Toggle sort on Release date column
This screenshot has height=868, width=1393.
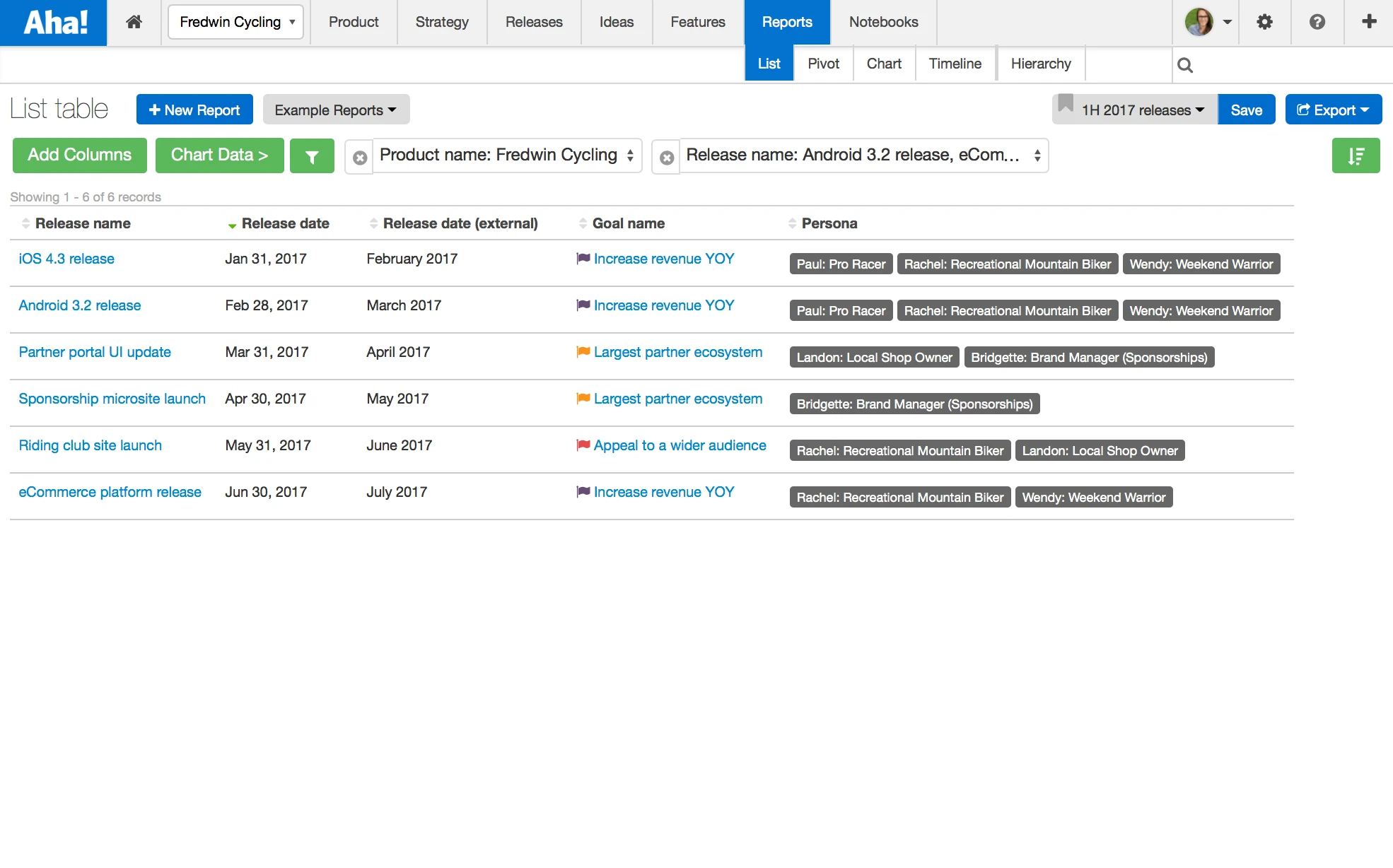[285, 223]
